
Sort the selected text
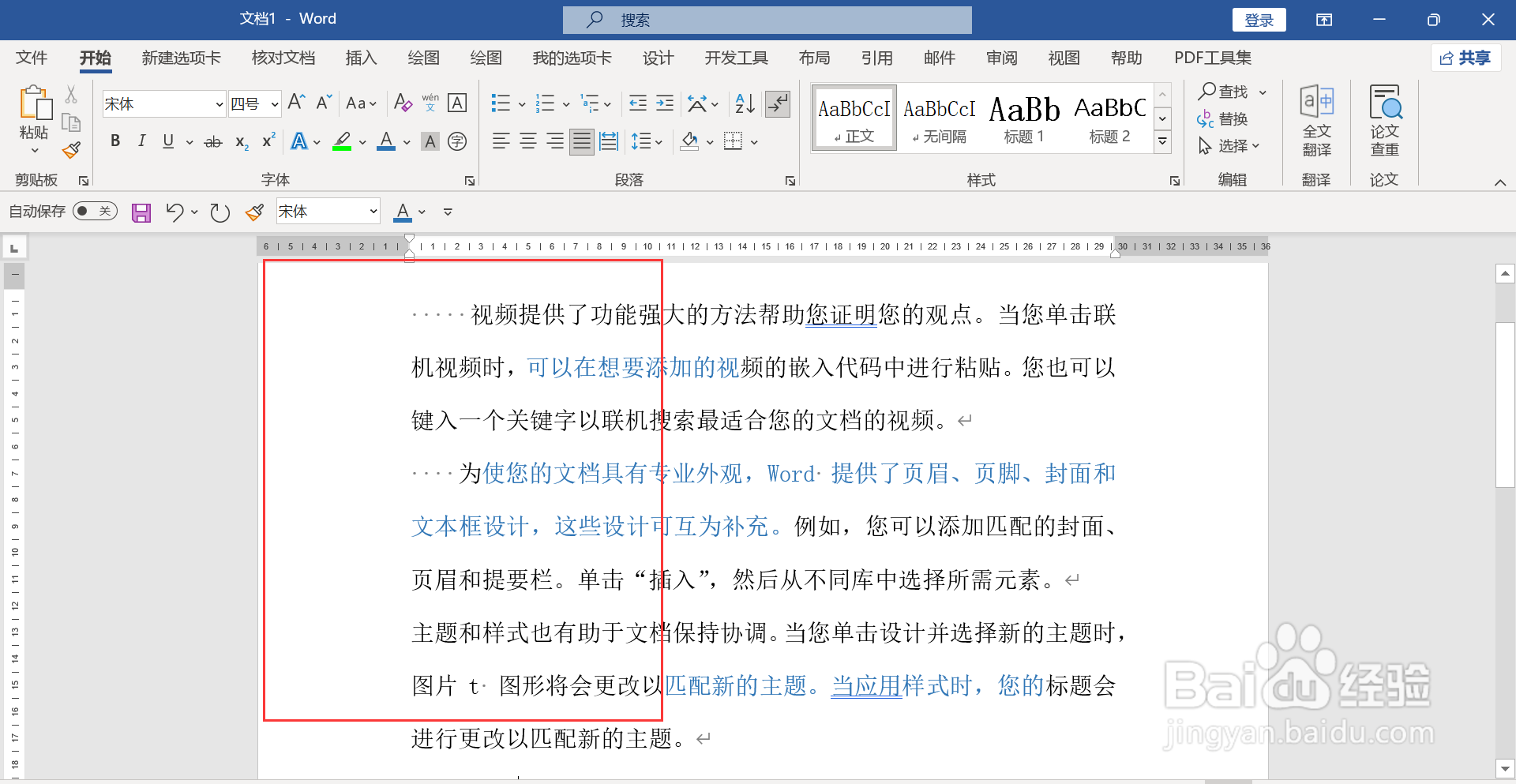coord(745,103)
